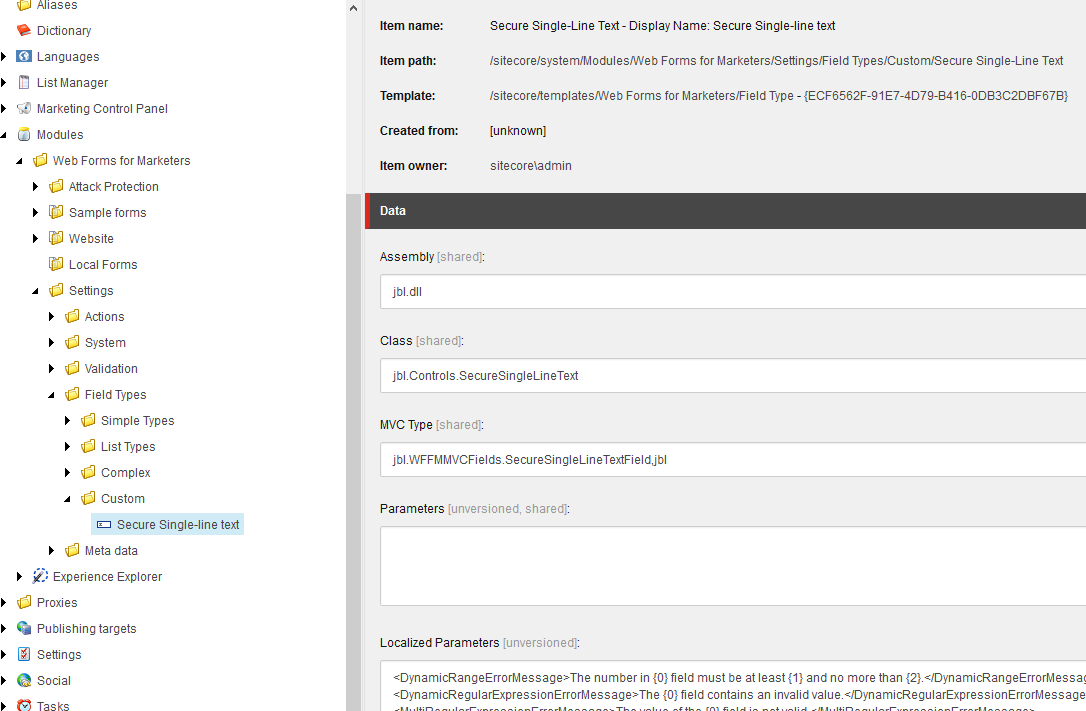
Task: Click the Website folder icon
Action: point(56,238)
